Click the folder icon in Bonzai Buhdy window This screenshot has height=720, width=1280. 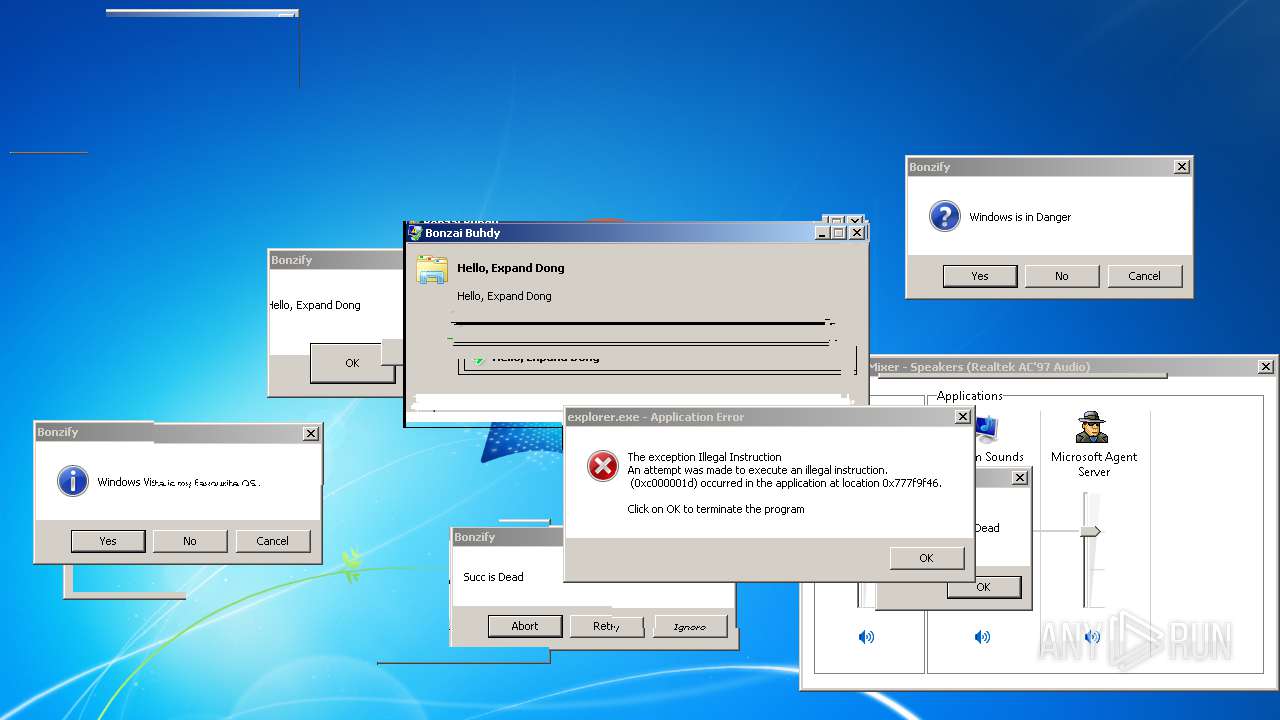432,270
